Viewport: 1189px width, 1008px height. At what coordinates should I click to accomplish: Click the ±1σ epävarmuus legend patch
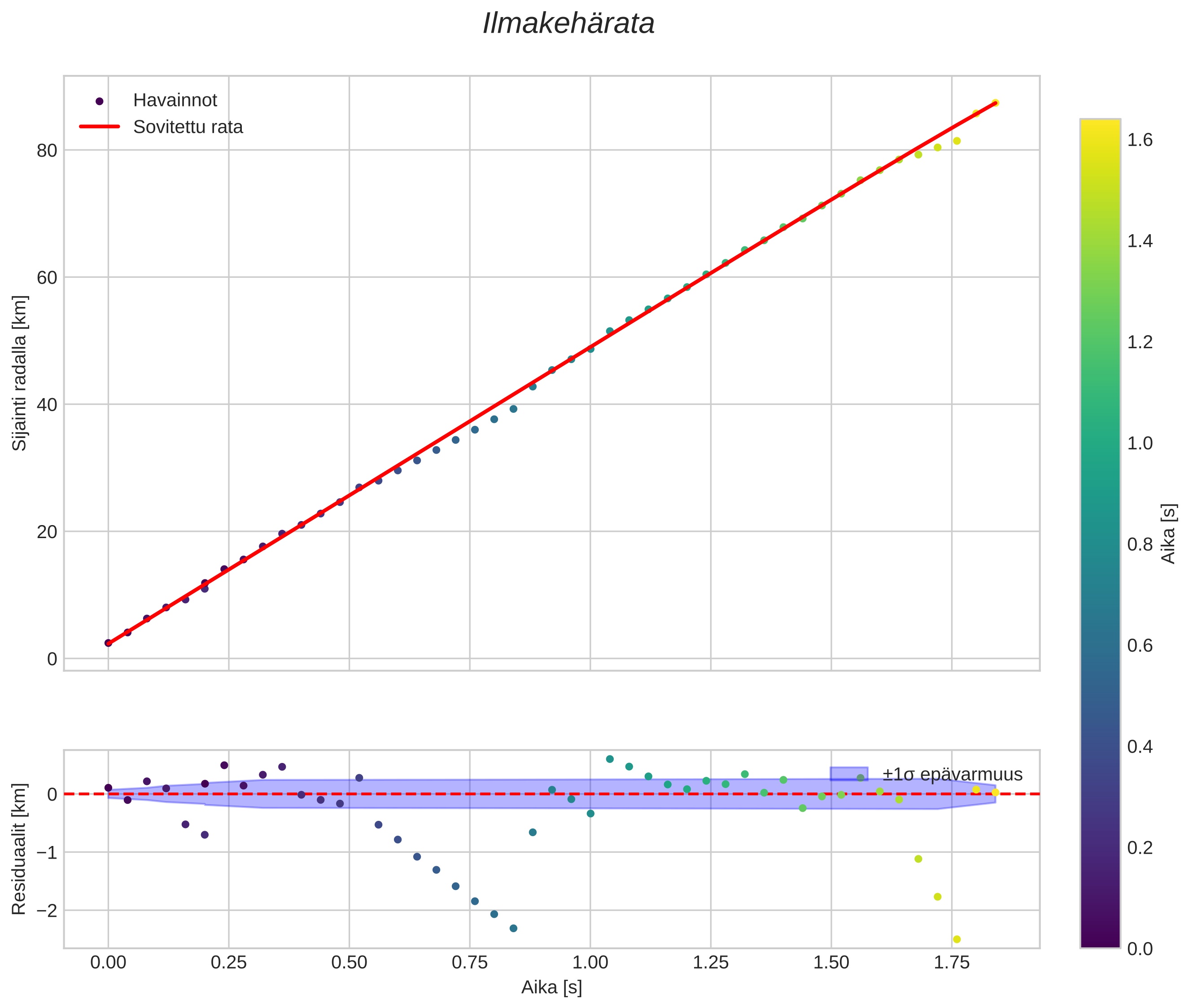click(x=848, y=774)
